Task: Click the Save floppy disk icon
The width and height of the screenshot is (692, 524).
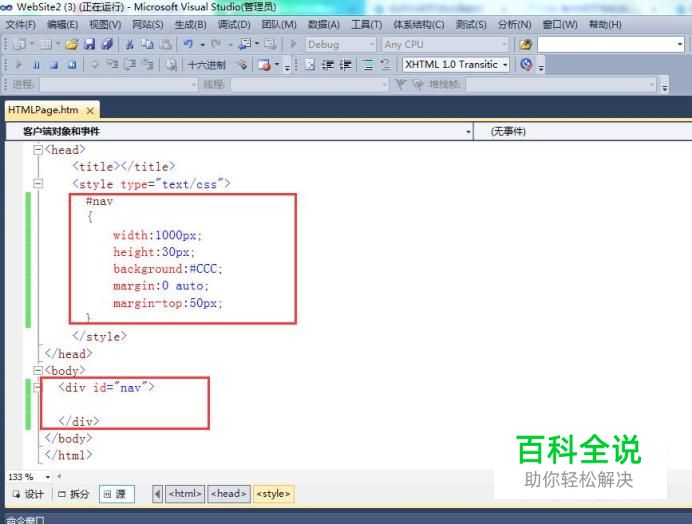Action: click(90, 44)
